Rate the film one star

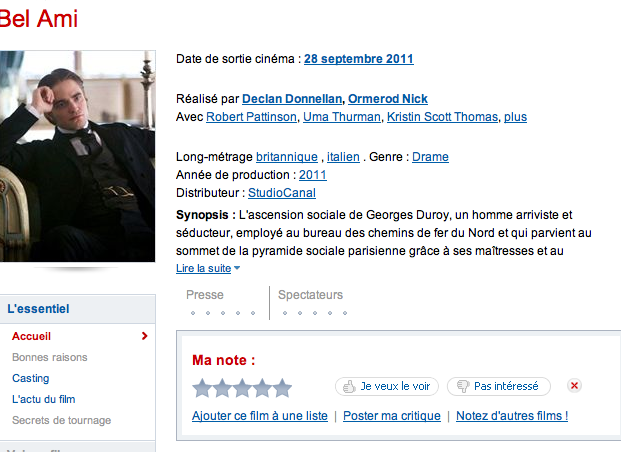(x=202, y=388)
